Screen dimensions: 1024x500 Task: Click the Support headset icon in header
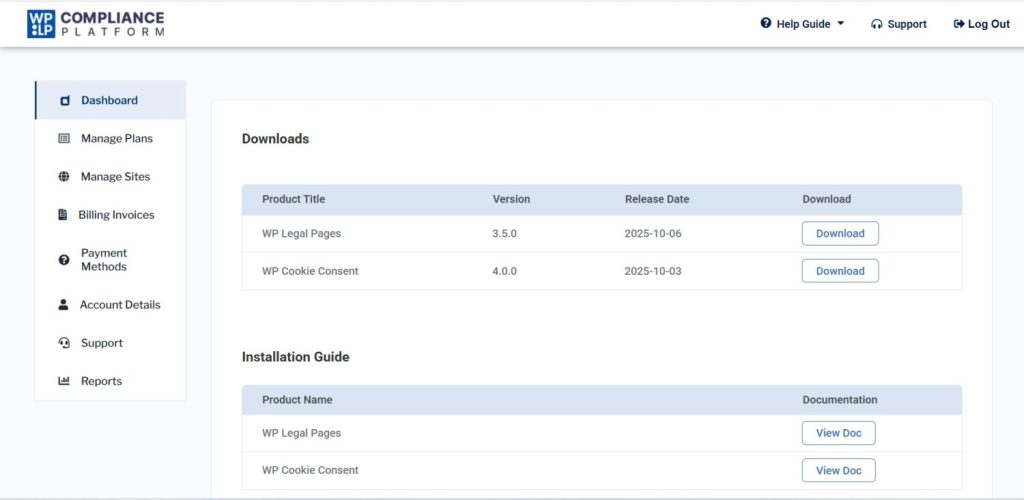coord(877,24)
